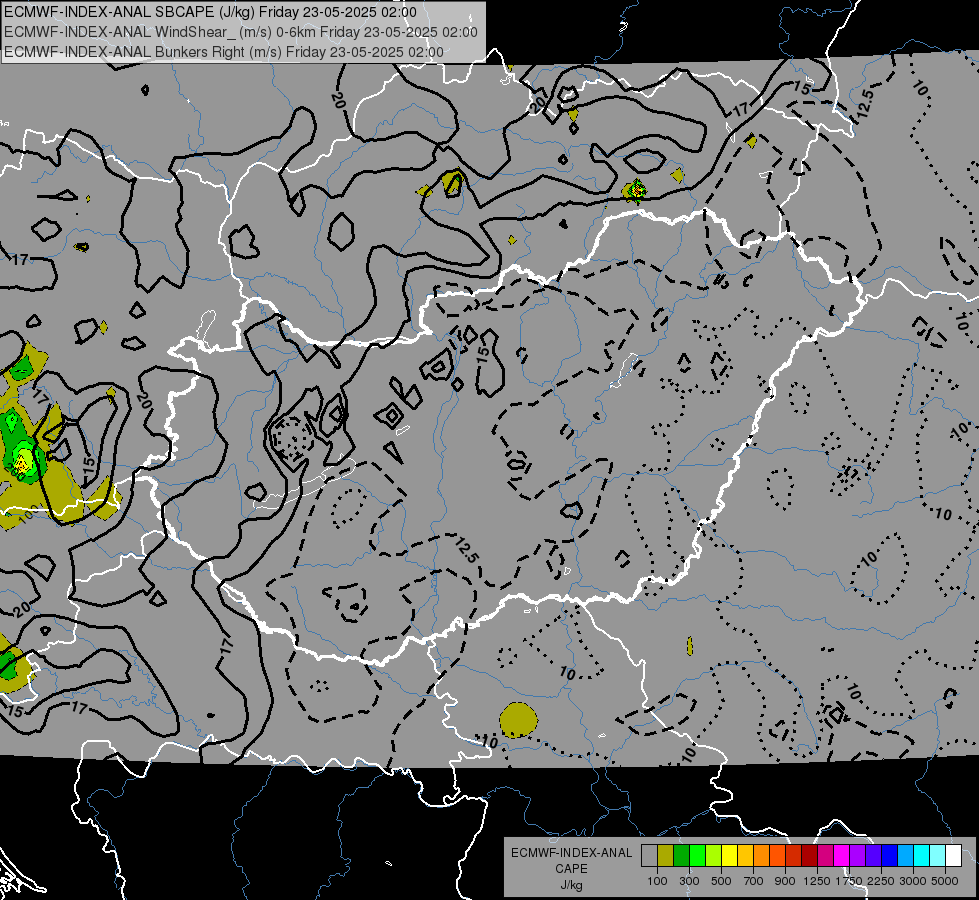Click the grey swatch in the CAPE legend

coord(649,856)
